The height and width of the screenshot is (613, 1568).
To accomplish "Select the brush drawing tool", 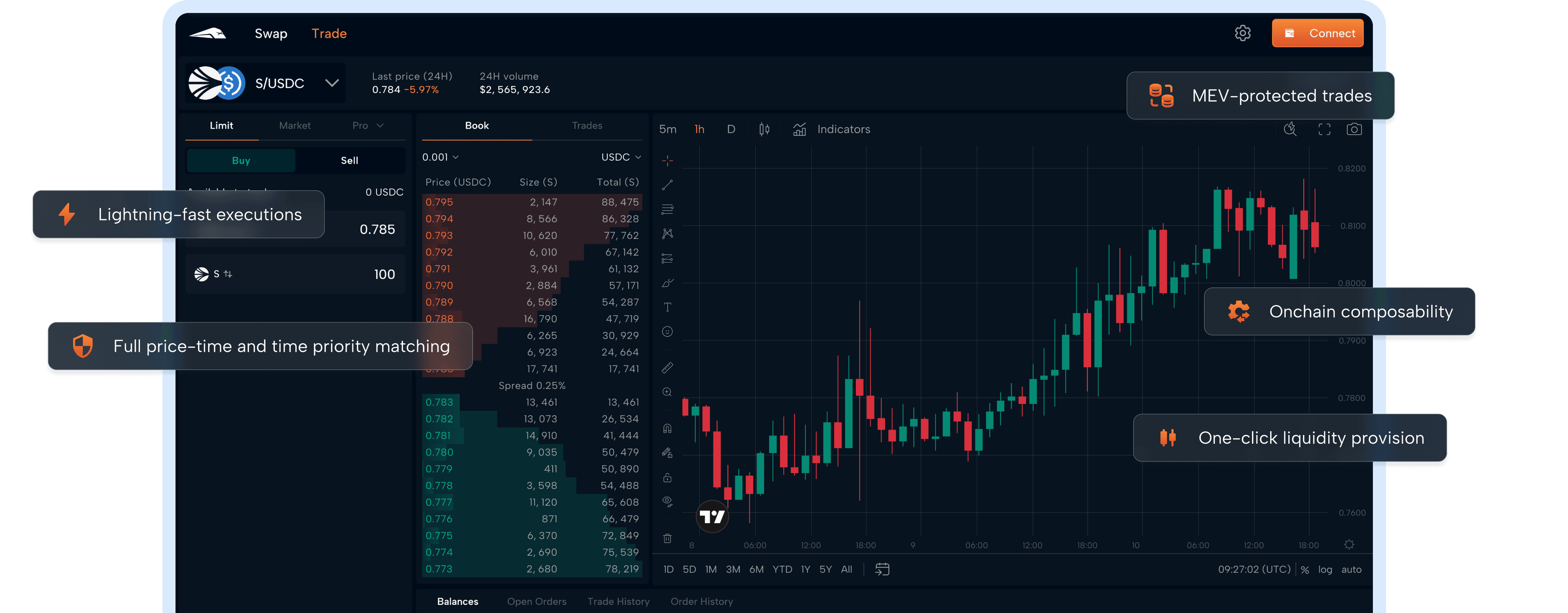I will pyautogui.click(x=667, y=283).
